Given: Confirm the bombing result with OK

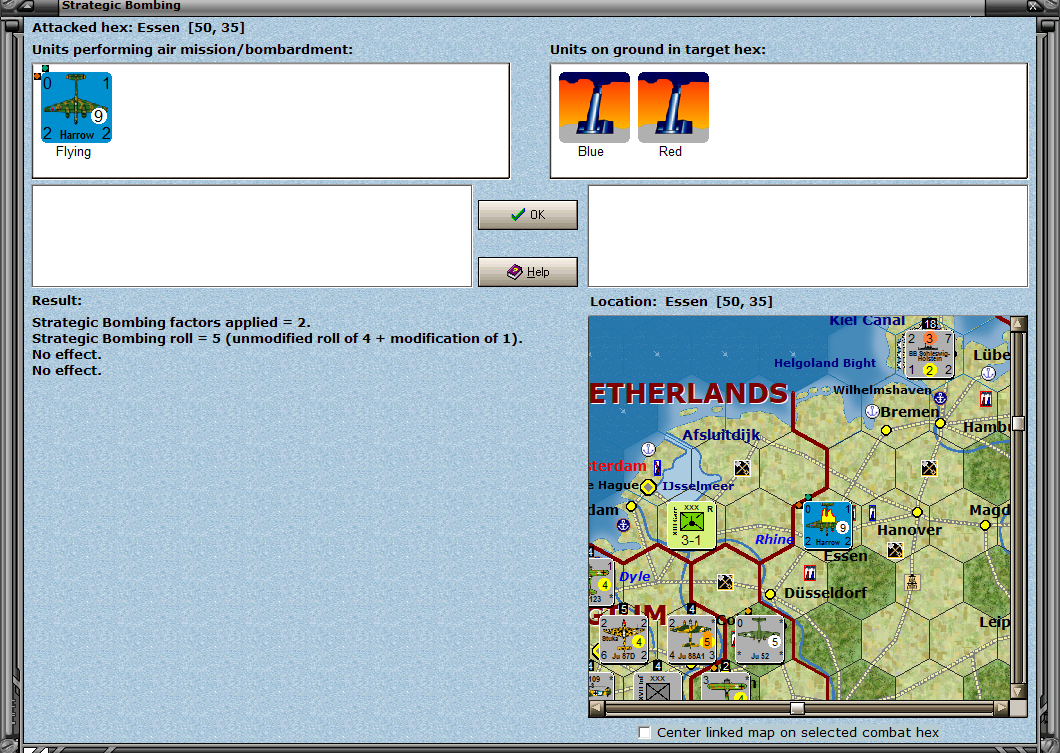Looking at the screenshot, I should pyautogui.click(x=528, y=215).
